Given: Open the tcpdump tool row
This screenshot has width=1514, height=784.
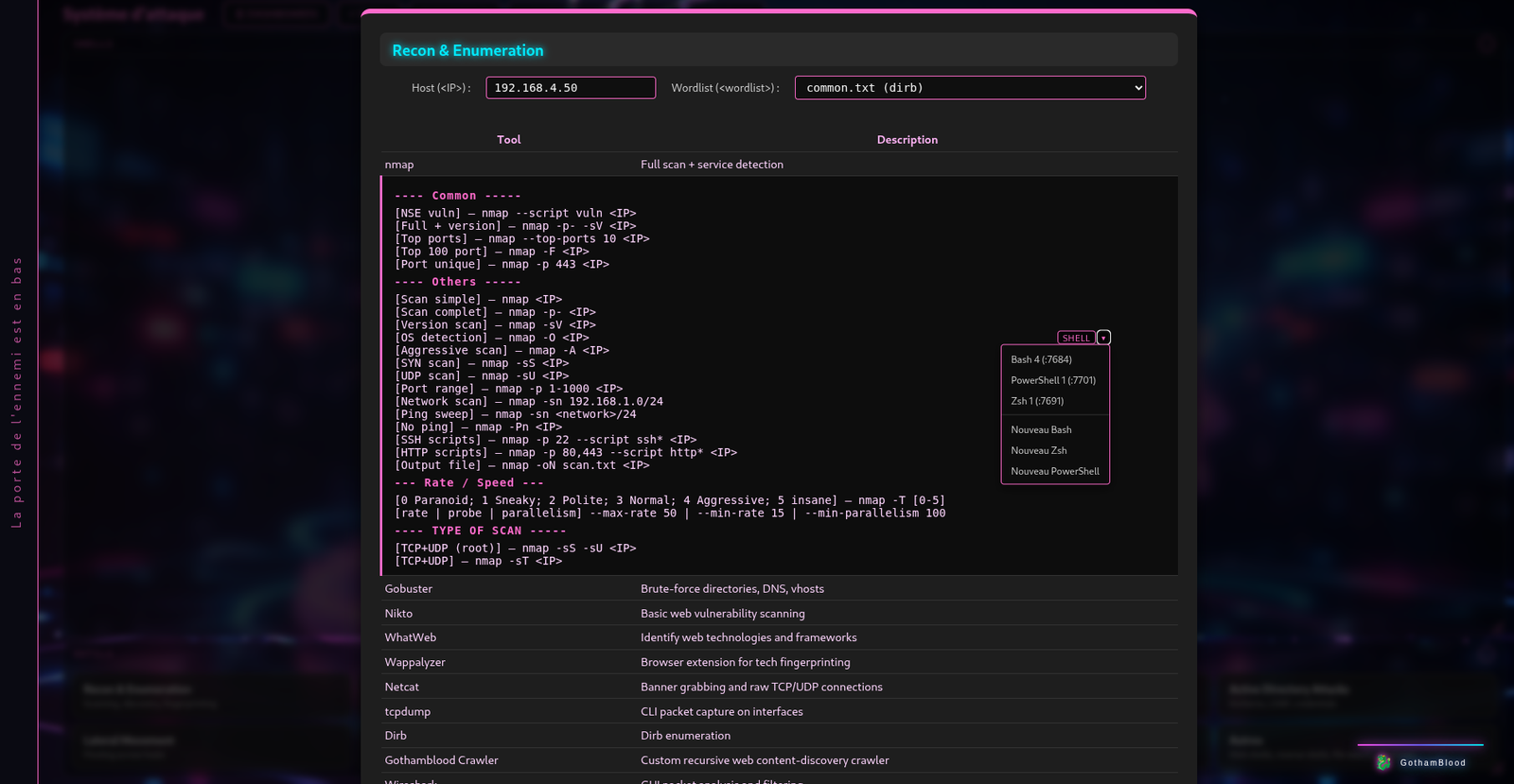Looking at the screenshot, I should point(779,711).
